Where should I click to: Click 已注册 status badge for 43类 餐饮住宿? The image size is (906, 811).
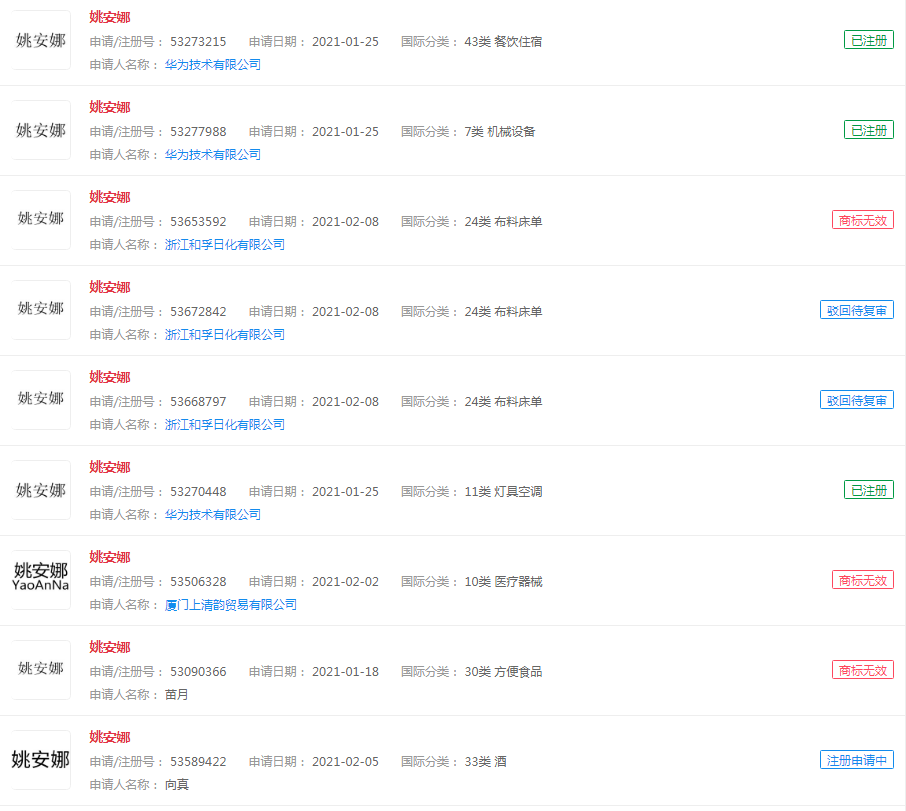(869, 40)
